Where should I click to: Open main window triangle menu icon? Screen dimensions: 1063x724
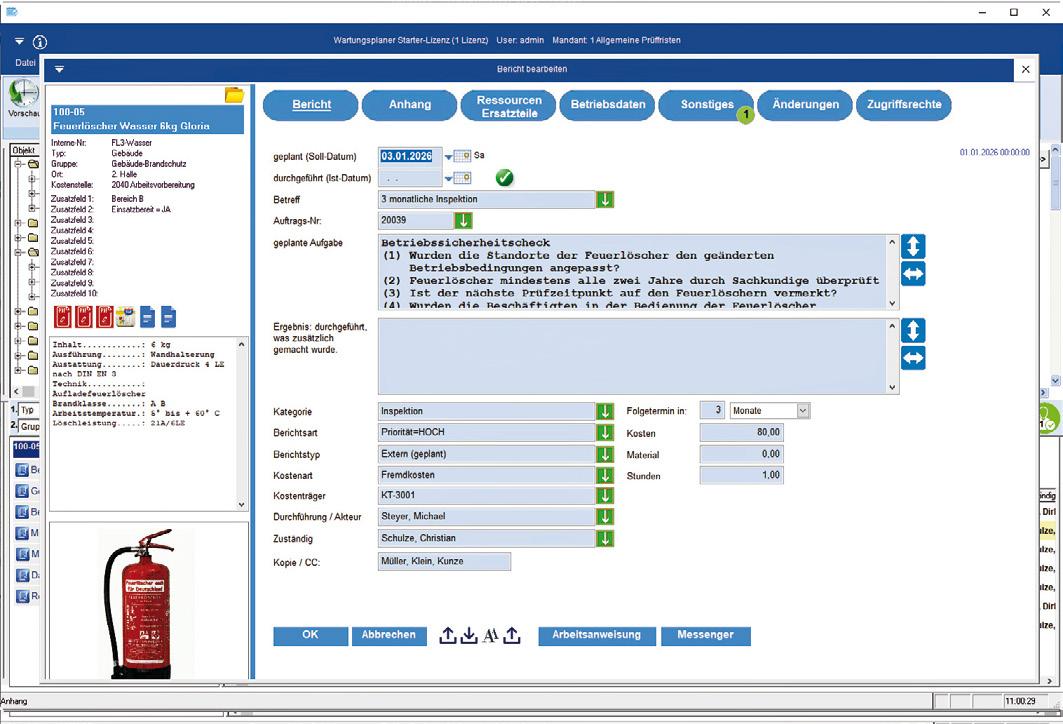(19, 41)
